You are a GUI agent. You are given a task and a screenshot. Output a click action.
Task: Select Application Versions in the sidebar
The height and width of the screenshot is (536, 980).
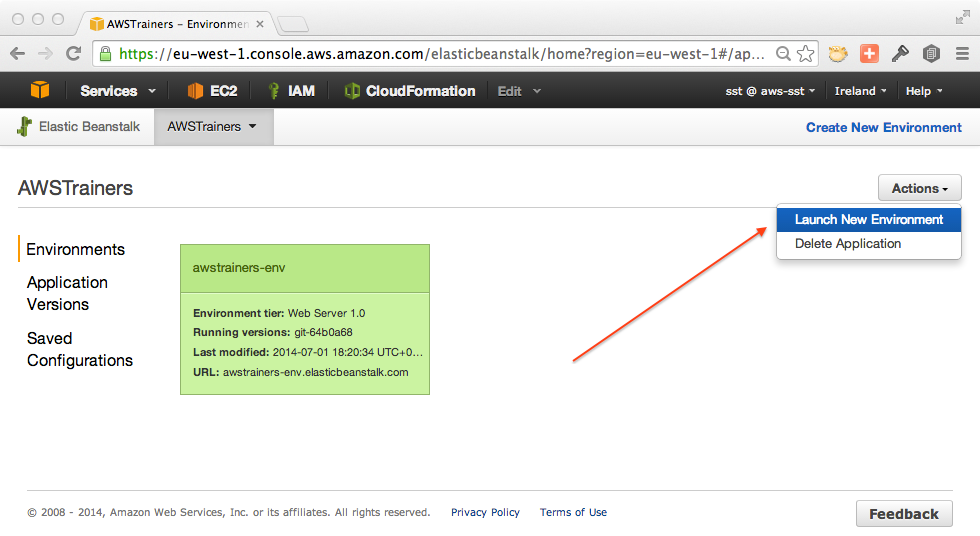tap(68, 294)
